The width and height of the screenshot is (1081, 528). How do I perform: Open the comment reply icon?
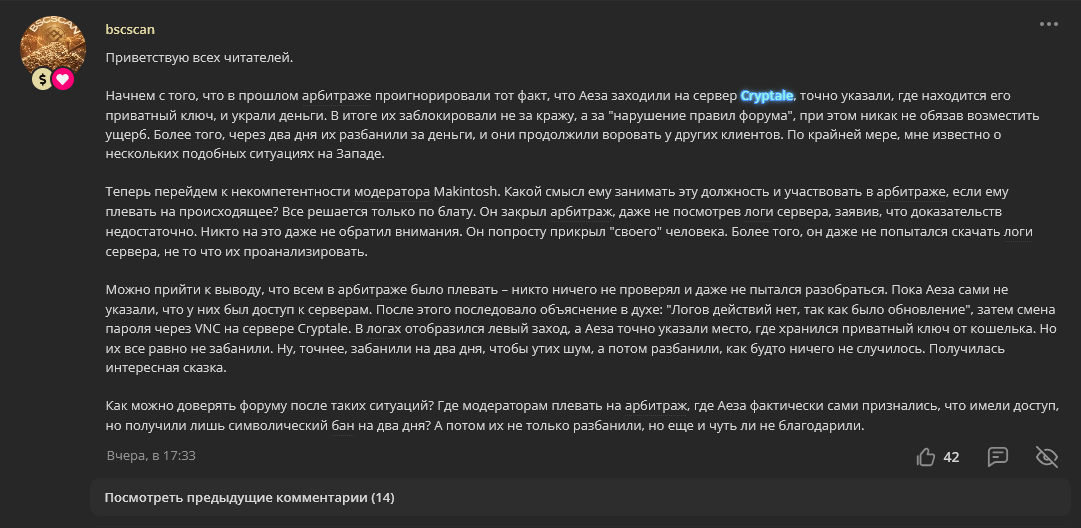coord(998,456)
